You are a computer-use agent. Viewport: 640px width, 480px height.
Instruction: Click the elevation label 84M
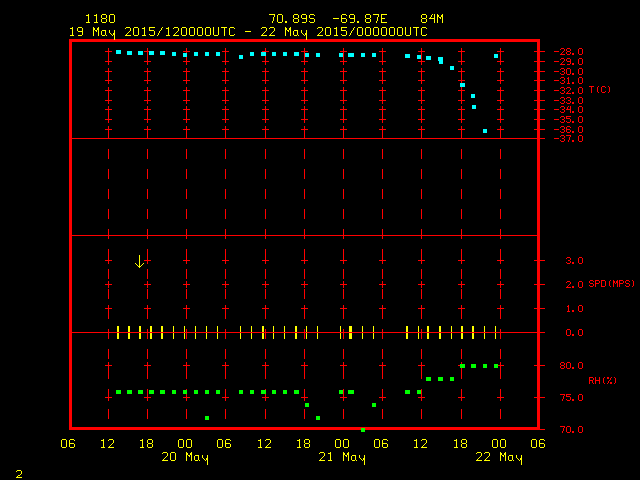click(432, 19)
